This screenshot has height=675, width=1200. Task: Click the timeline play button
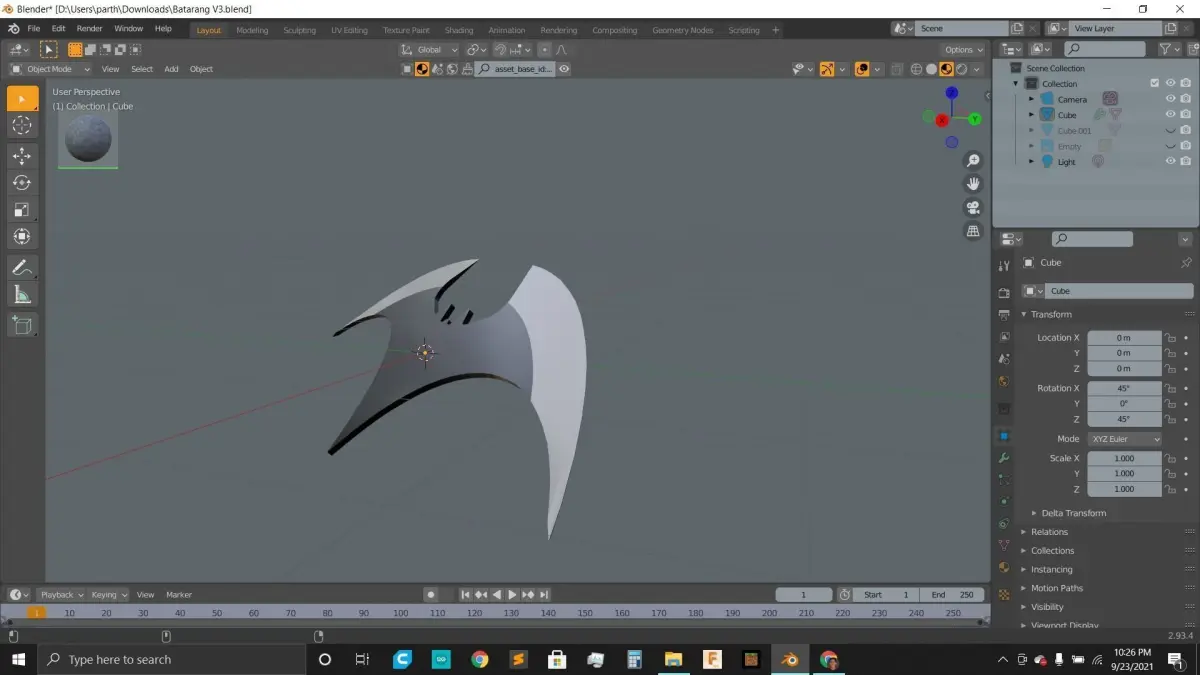(x=513, y=595)
